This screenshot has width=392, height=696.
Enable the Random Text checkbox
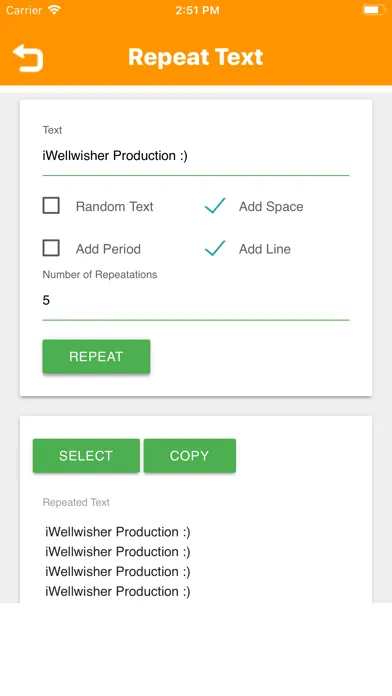(x=51, y=206)
